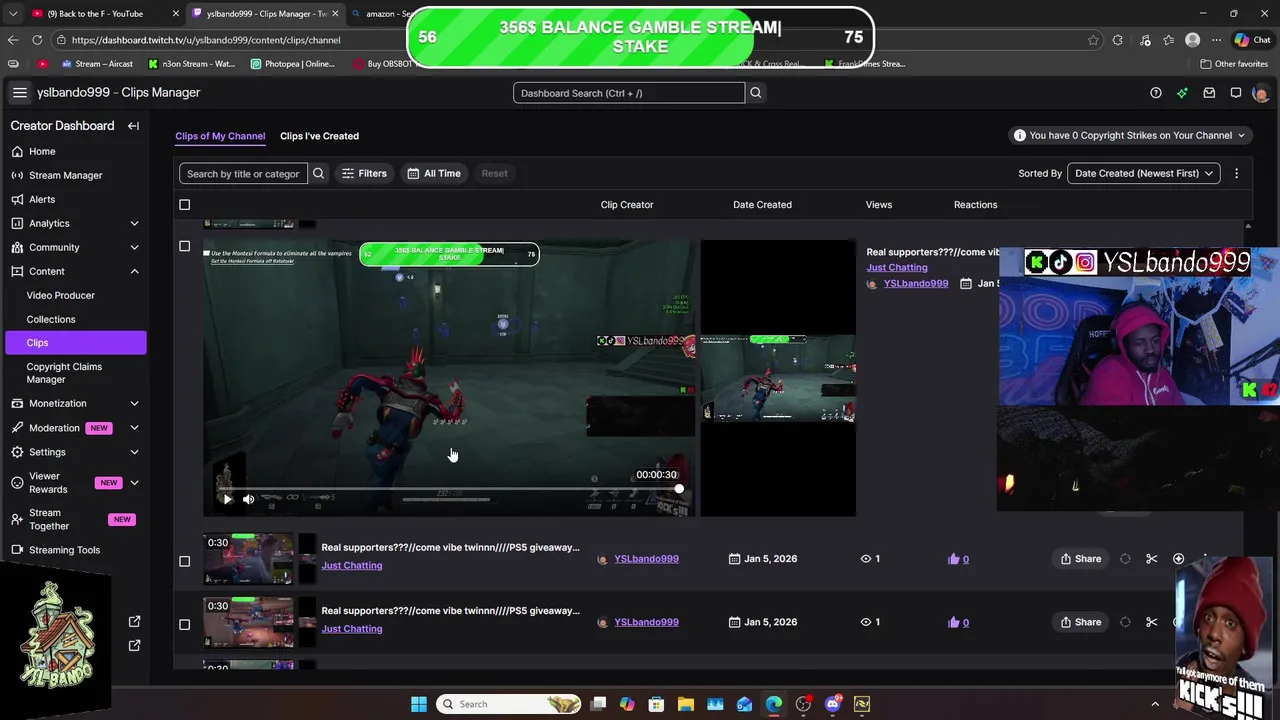Image resolution: width=1280 pixels, height=720 pixels.
Task: Open Video Producer in the sidebar
Action: [x=61, y=295]
